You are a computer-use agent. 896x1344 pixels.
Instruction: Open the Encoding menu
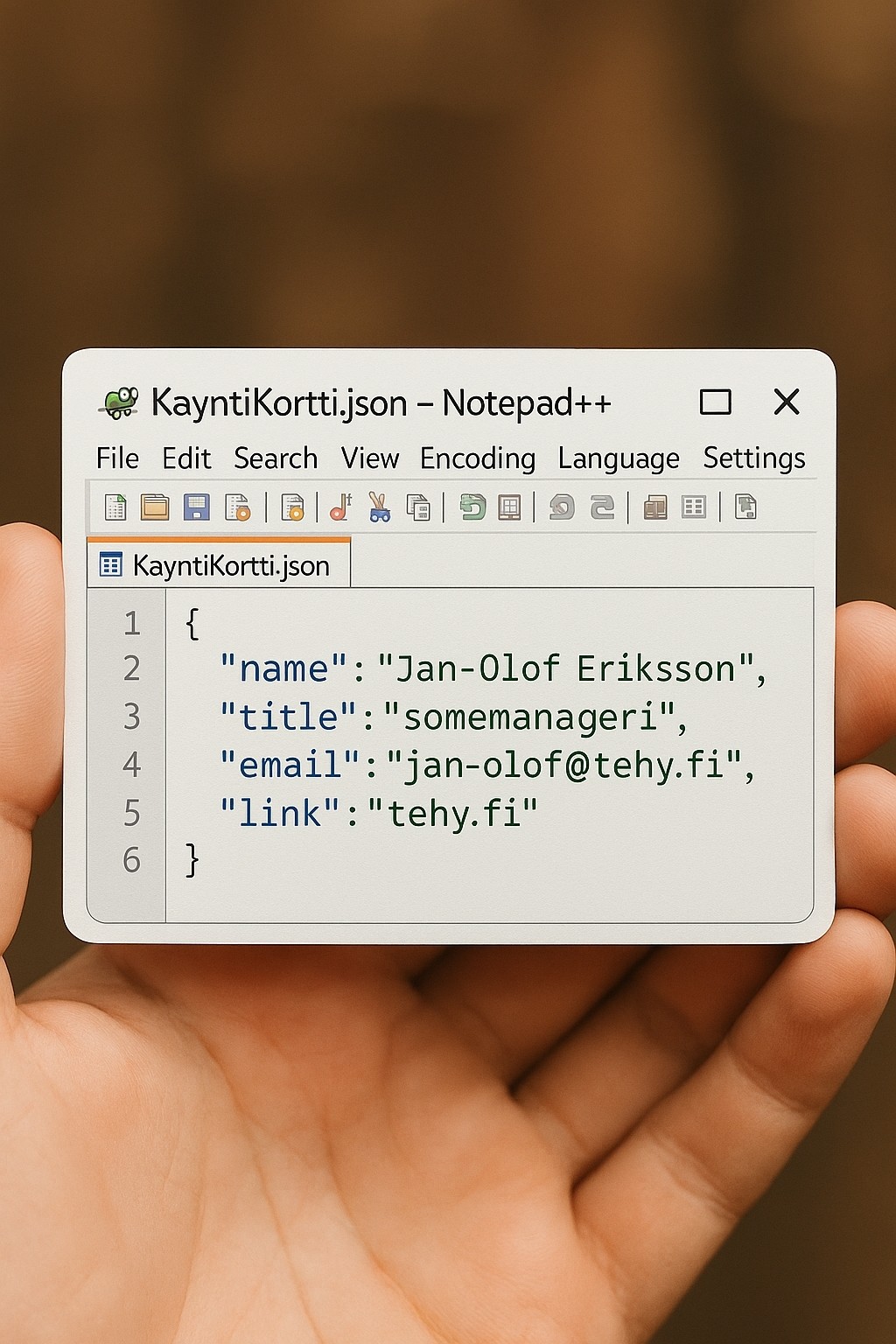[478, 458]
